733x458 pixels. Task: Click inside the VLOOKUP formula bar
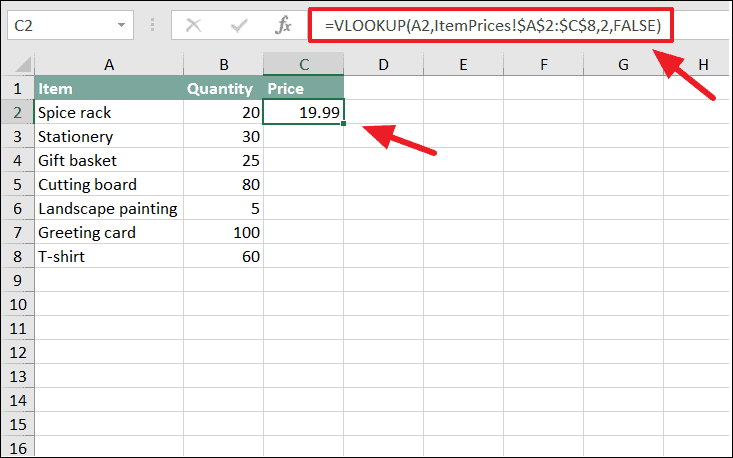[x=491, y=25]
